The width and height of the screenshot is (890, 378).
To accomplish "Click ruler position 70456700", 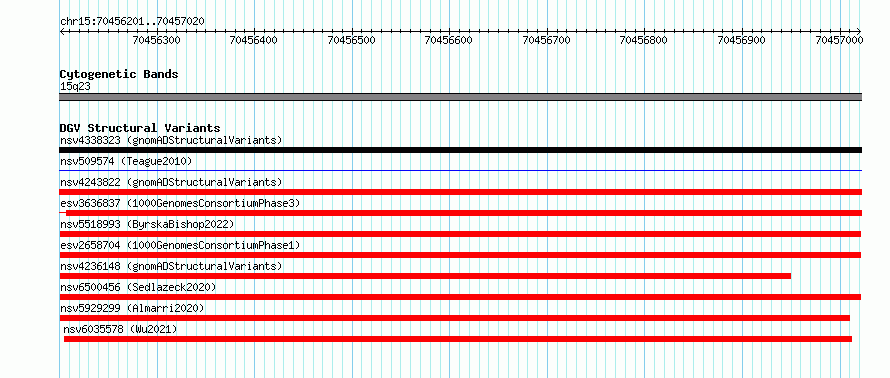I will pyautogui.click(x=547, y=40).
